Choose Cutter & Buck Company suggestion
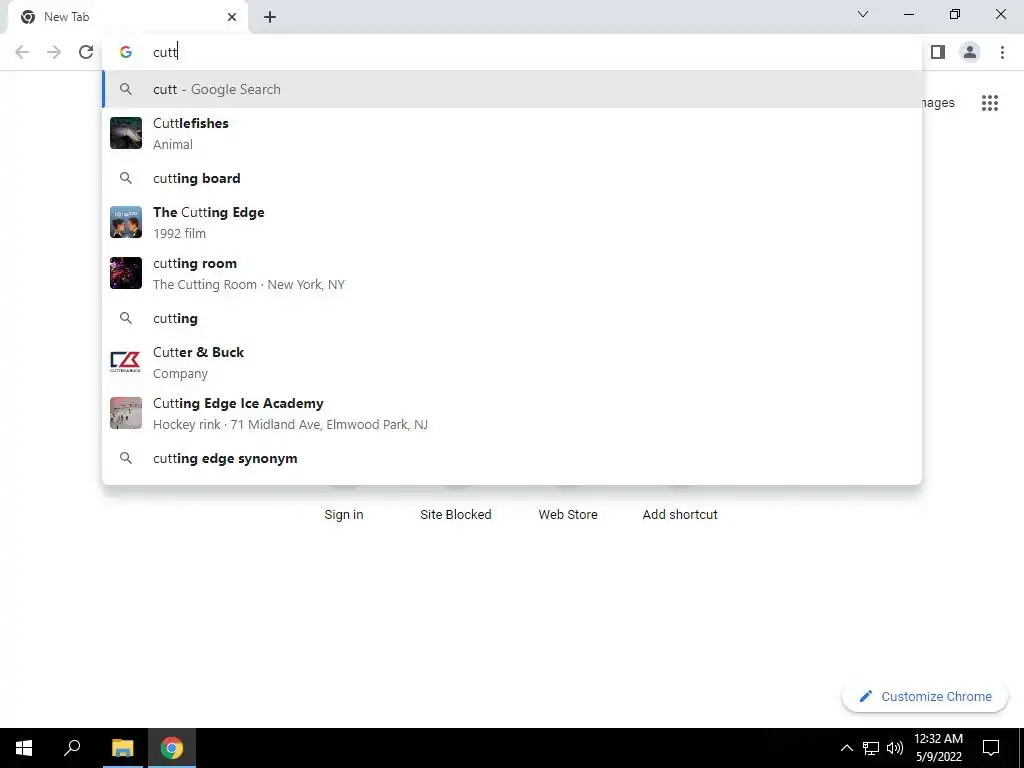Image resolution: width=1024 pixels, height=768 pixels. coord(513,362)
